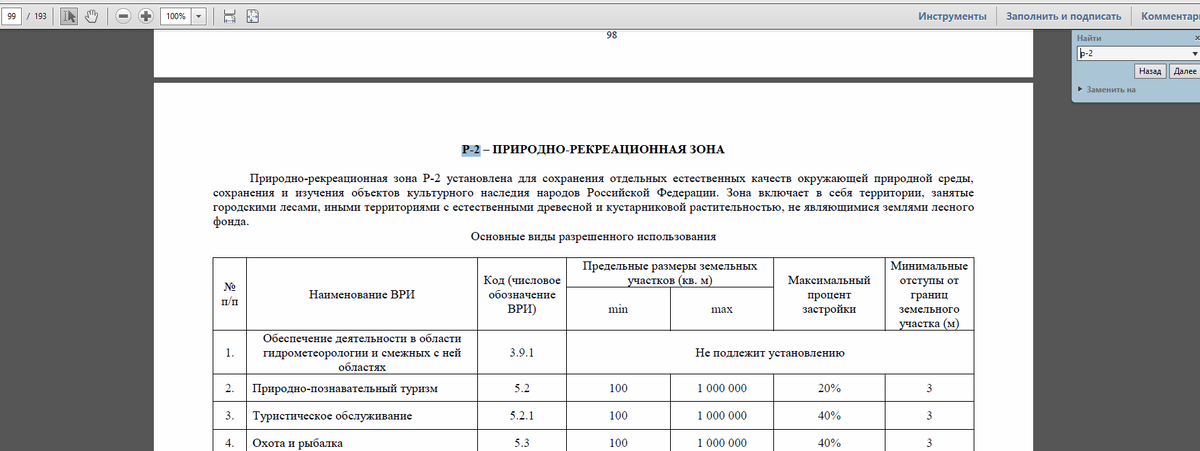Fit whole page in window

[252, 17]
